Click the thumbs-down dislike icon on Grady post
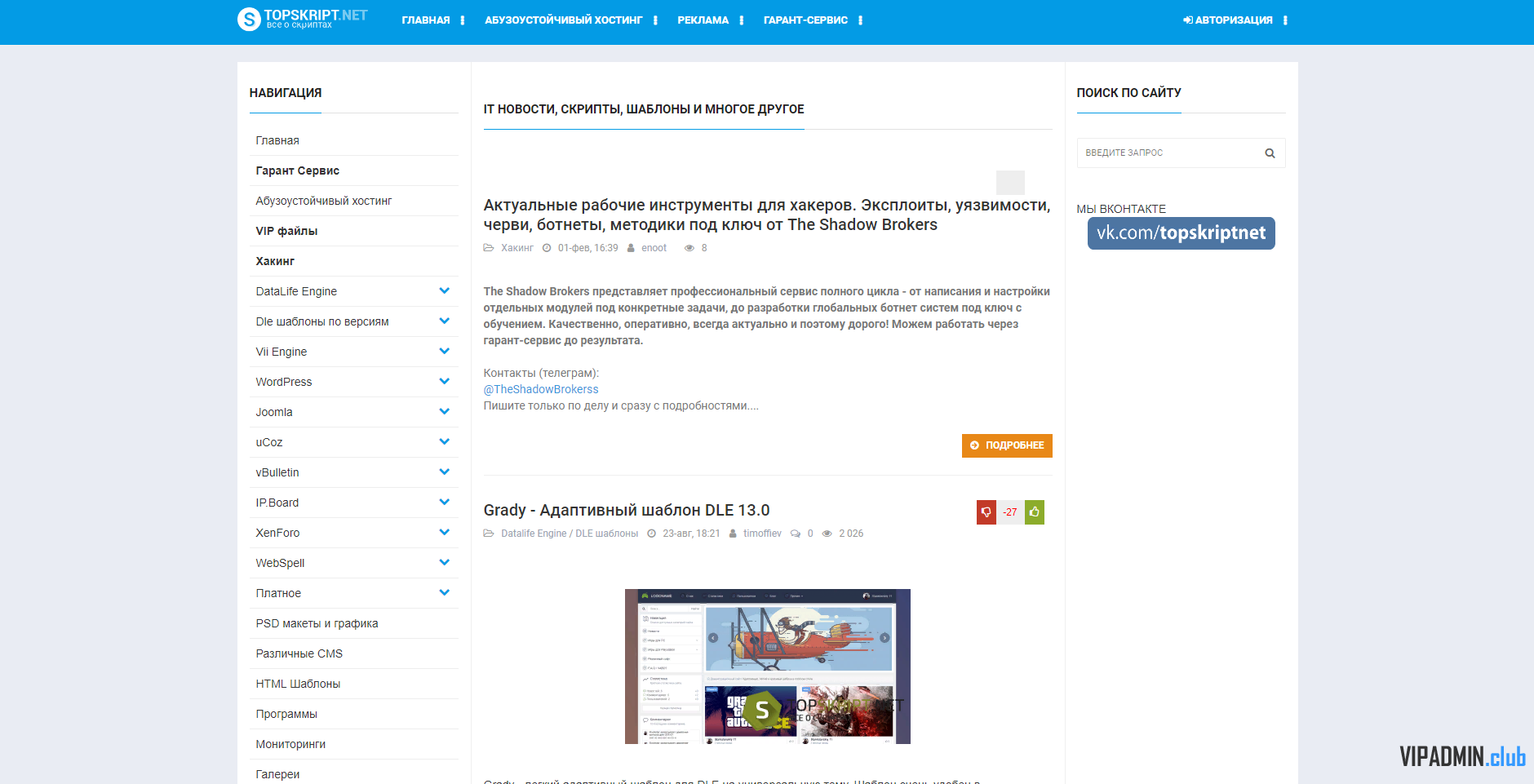Viewport: 1534px width, 784px height. click(986, 512)
